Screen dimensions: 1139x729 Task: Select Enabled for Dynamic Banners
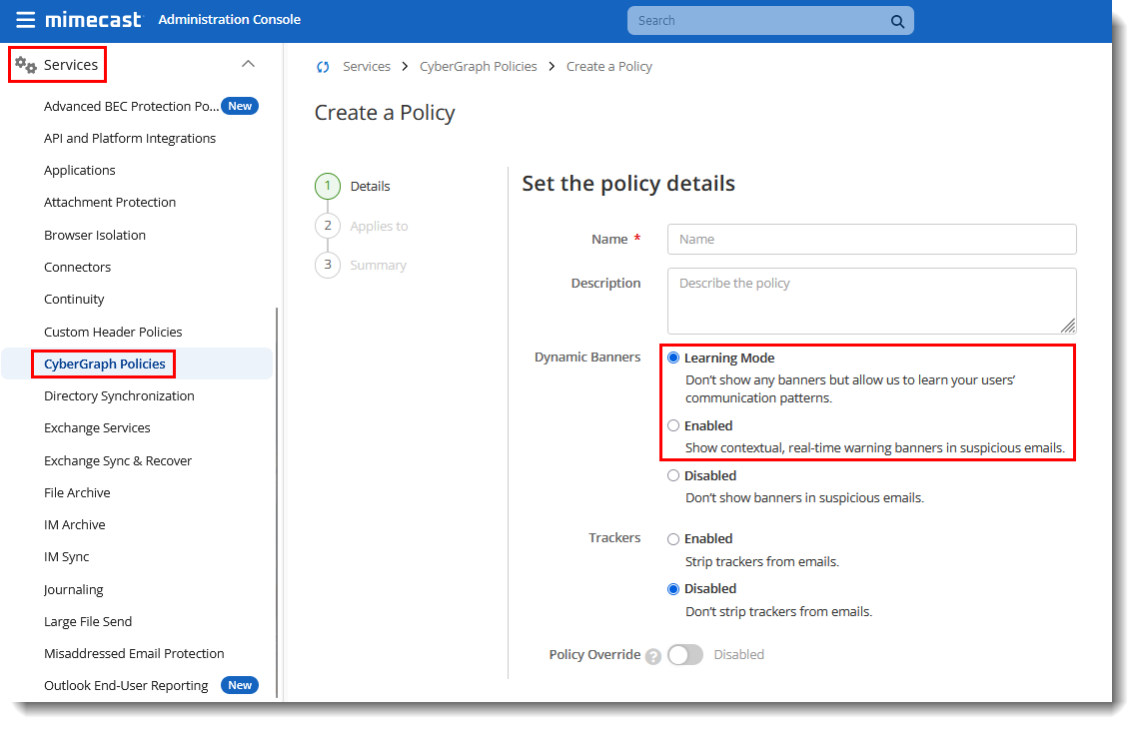pyautogui.click(x=673, y=425)
